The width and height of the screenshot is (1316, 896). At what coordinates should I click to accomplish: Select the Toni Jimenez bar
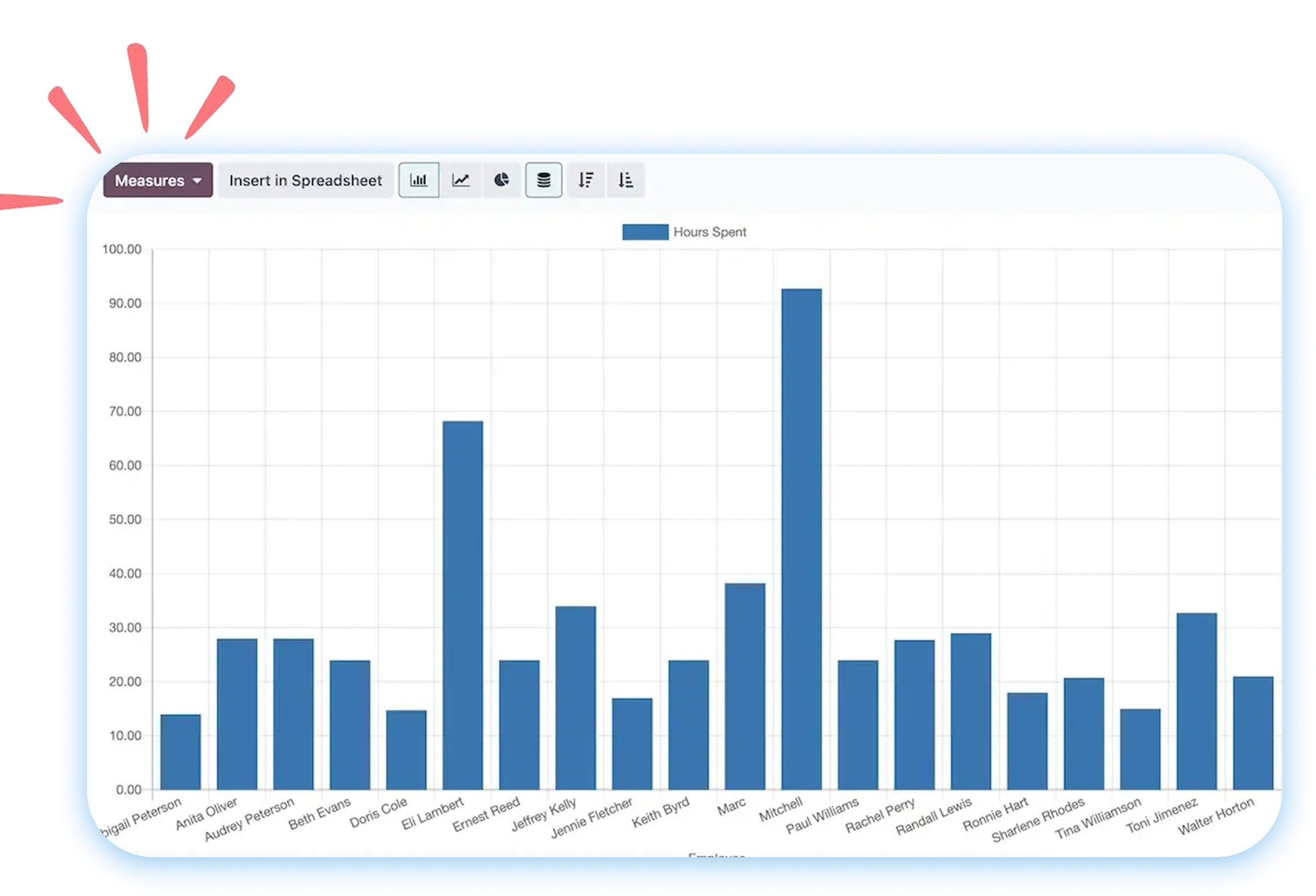tap(1196, 701)
